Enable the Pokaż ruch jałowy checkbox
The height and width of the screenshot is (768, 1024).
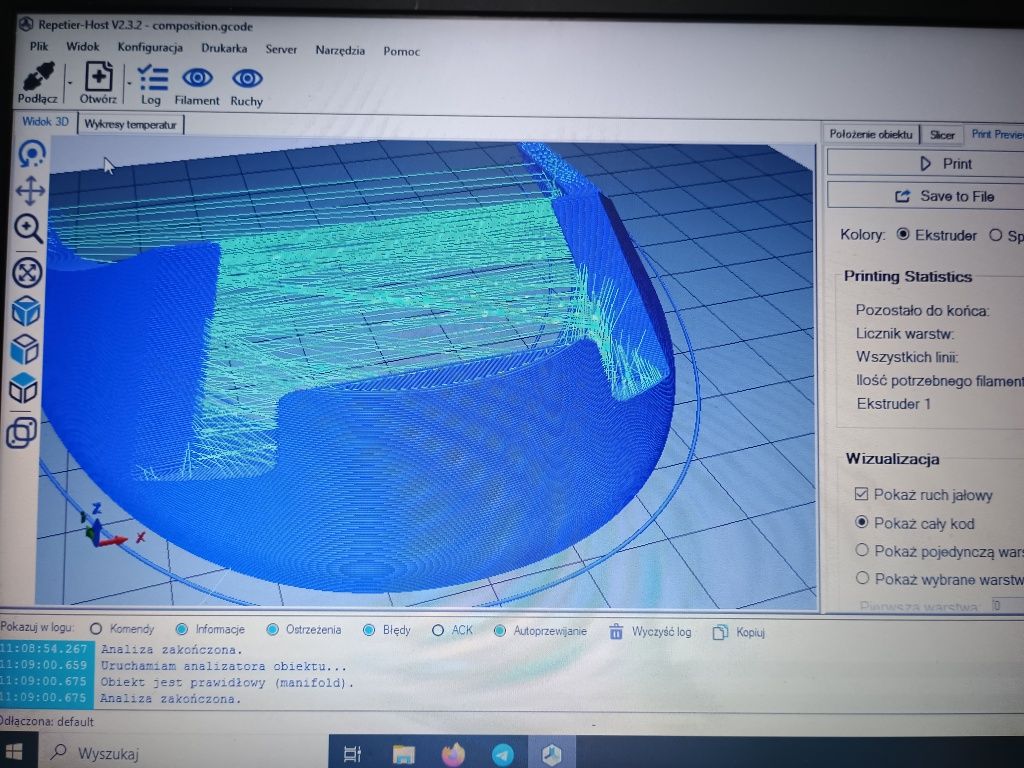[861, 494]
